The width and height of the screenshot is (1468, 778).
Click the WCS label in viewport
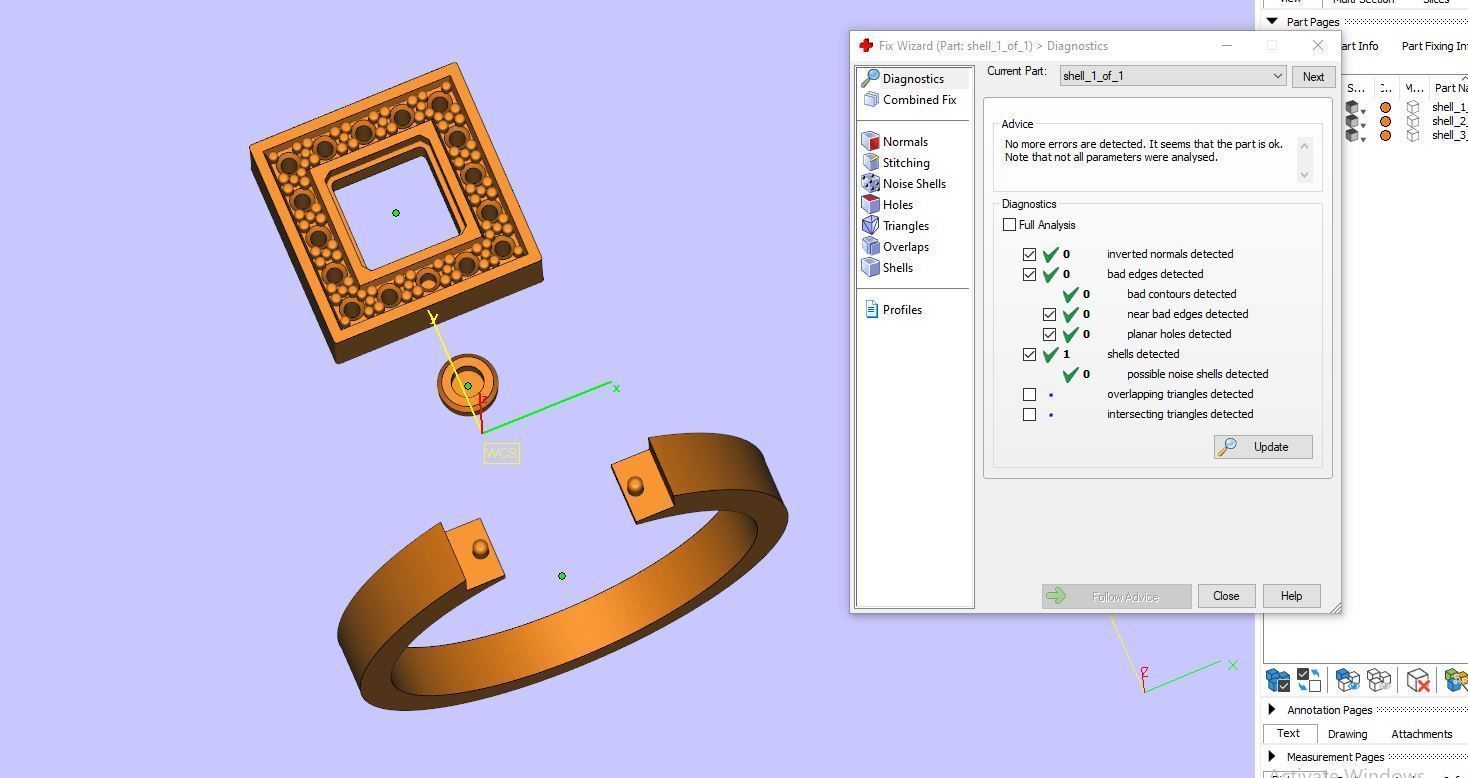(x=501, y=453)
